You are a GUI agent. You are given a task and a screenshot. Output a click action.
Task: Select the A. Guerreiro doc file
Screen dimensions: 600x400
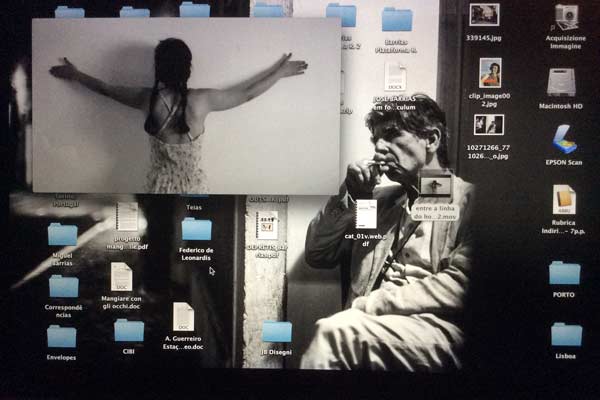[183, 317]
